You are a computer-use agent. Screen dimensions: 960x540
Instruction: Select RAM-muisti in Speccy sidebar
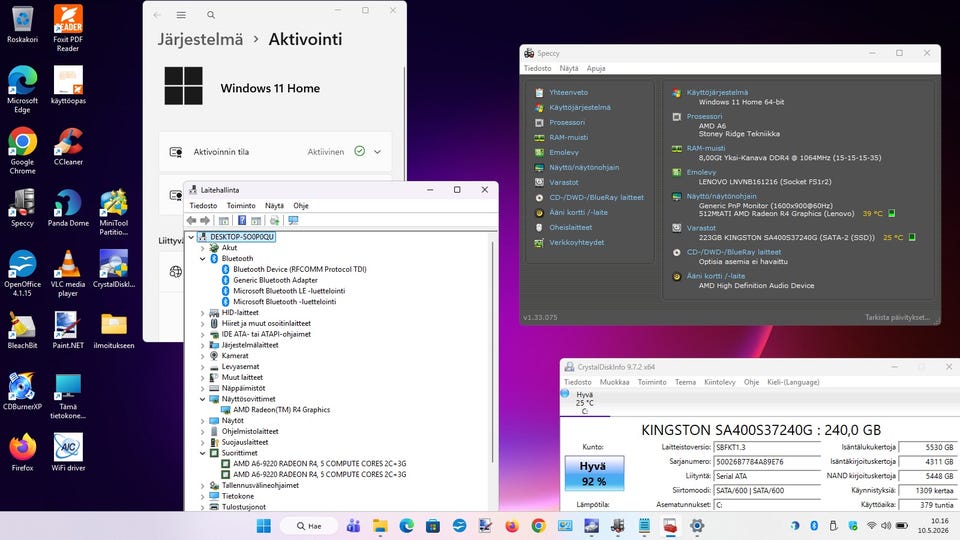point(568,138)
